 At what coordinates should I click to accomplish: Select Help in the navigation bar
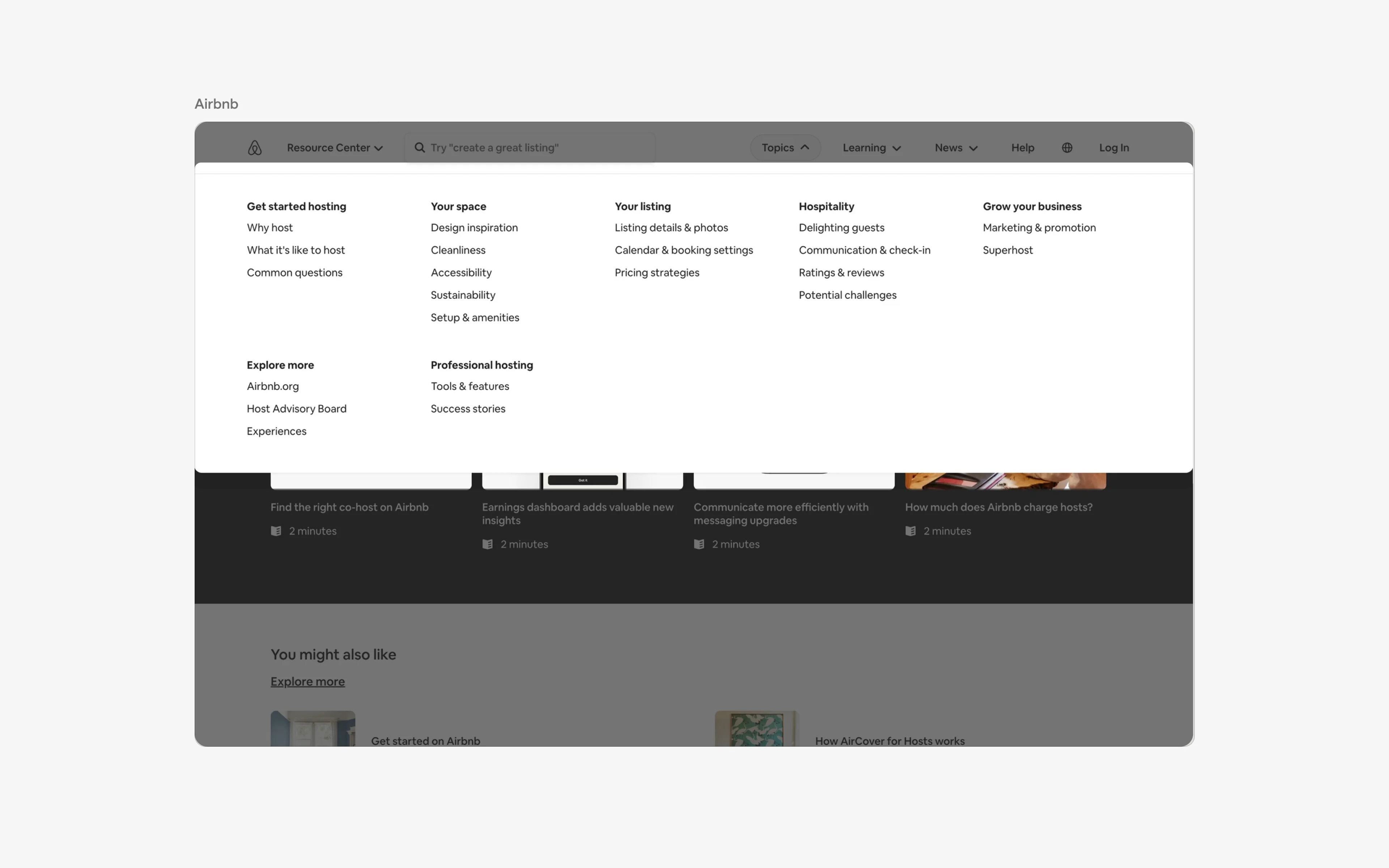coord(1023,148)
